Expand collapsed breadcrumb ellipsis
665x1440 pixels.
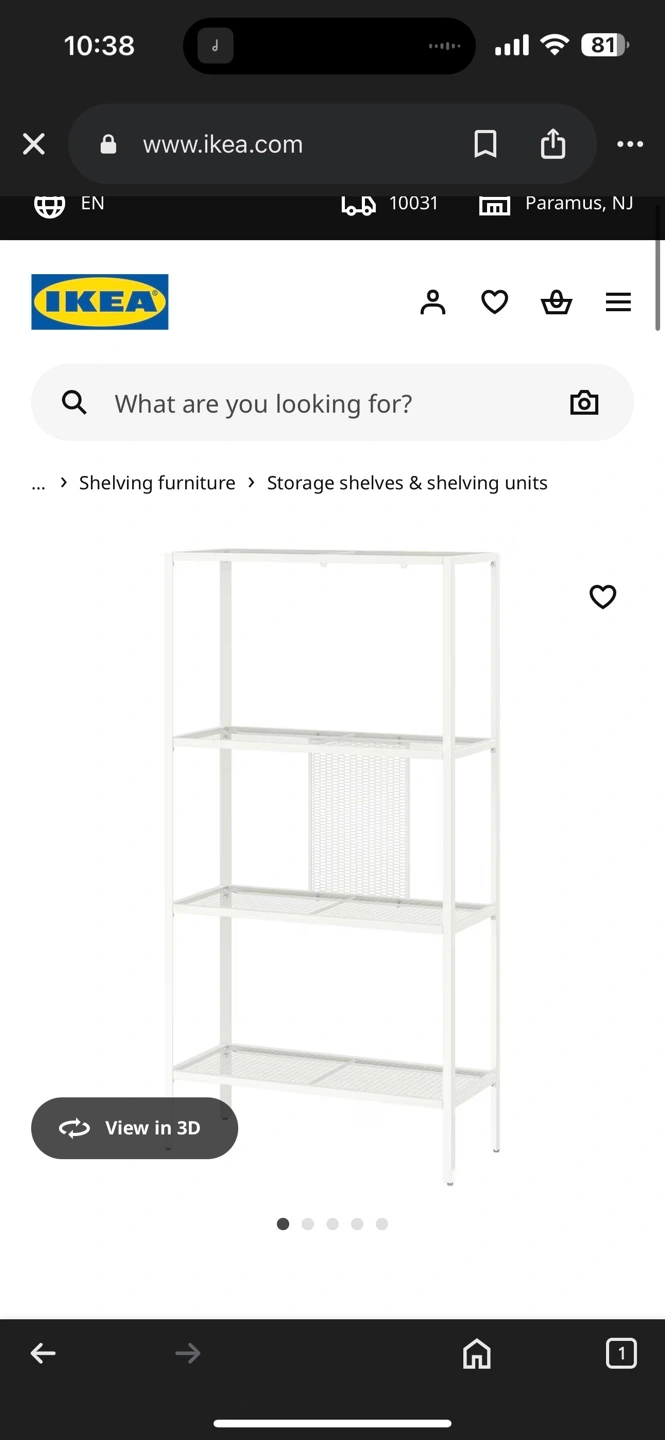(x=38, y=484)
